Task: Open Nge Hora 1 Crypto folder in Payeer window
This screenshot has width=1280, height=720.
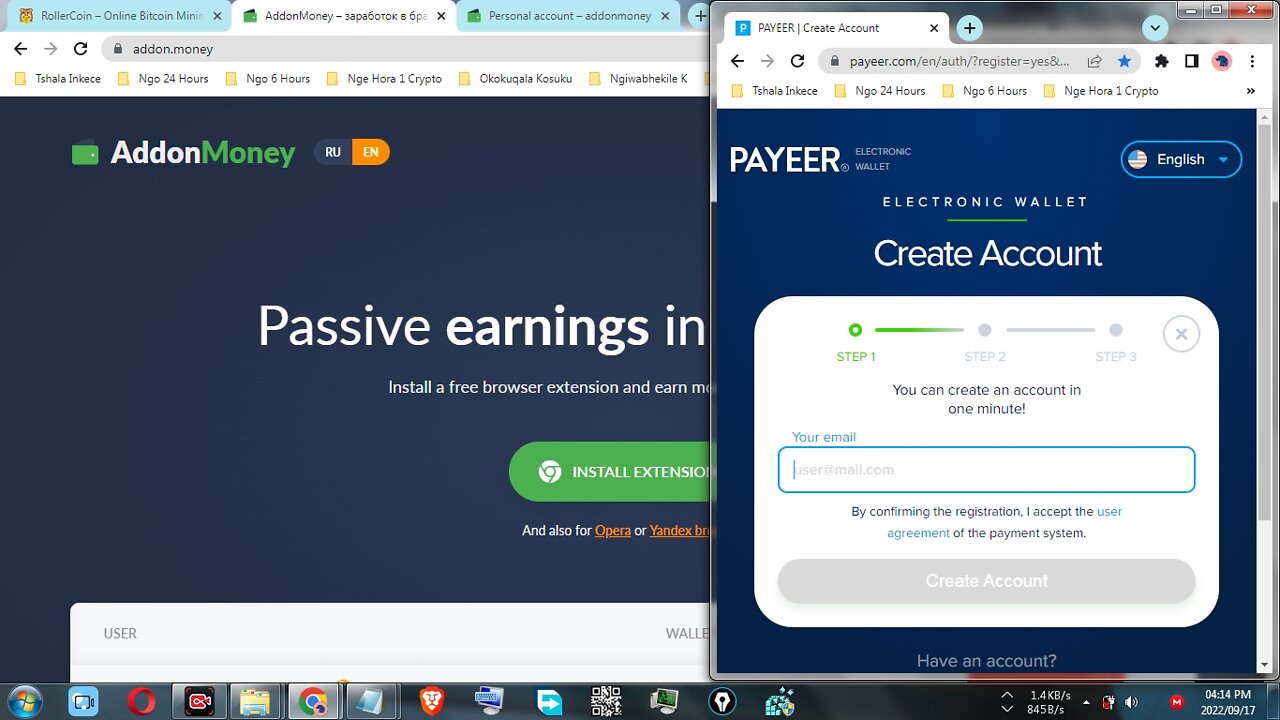Action: pos(1100,90)
